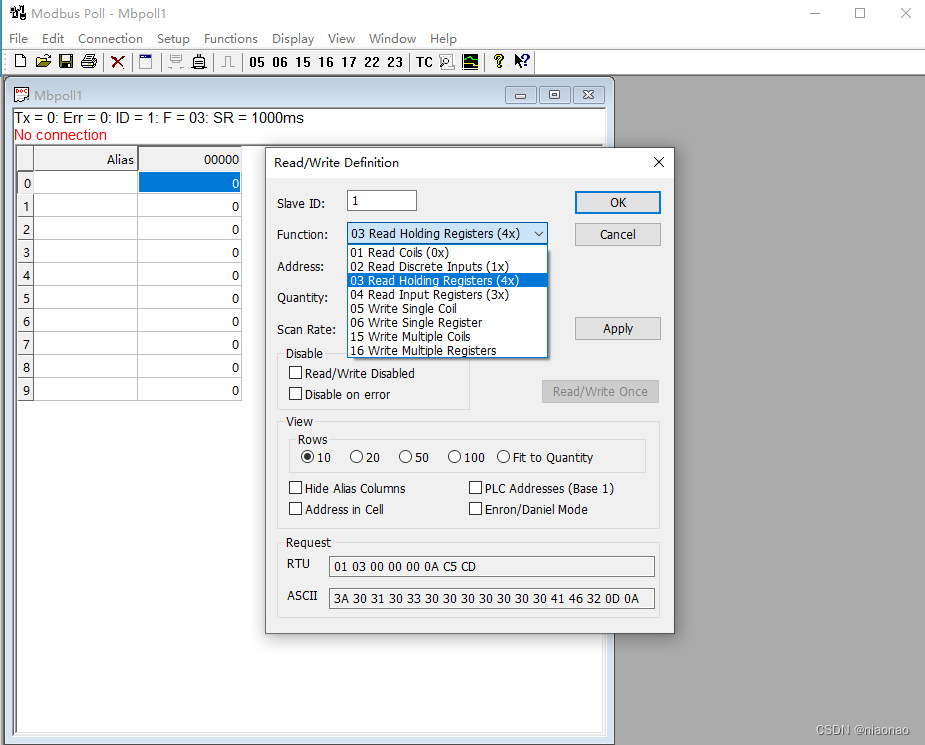The width and height of the screenshot is (925, 745).
Task: Click function 17 toolbar button
Action: (x=349, y=62)
